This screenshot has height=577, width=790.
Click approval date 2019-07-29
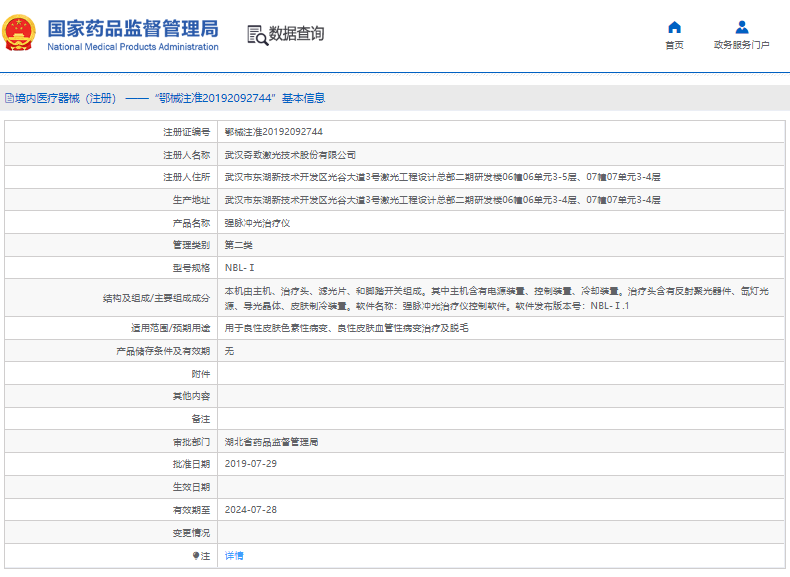click(x=250, y=464)
